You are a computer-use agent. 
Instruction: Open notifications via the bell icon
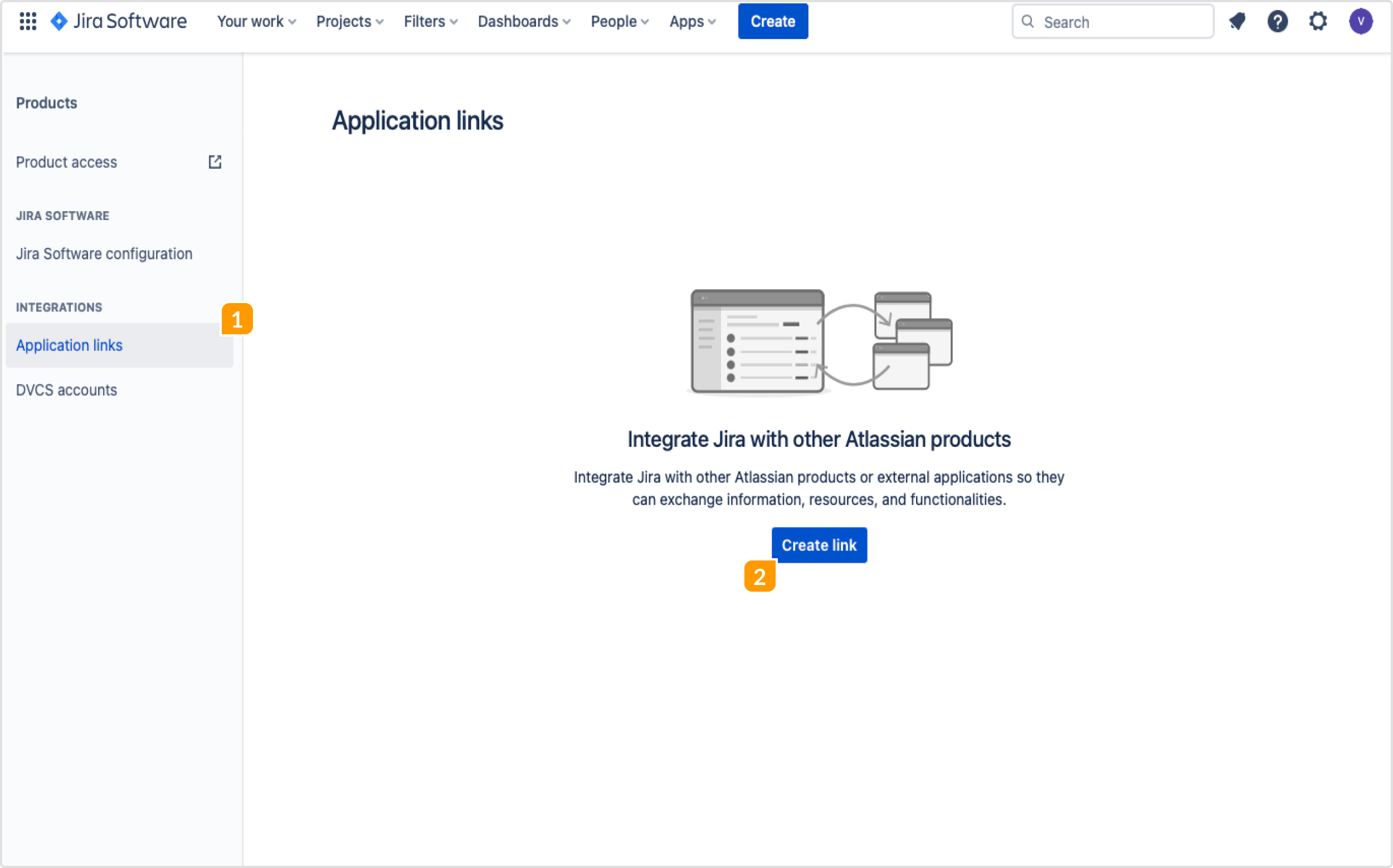pos(1237,21)
